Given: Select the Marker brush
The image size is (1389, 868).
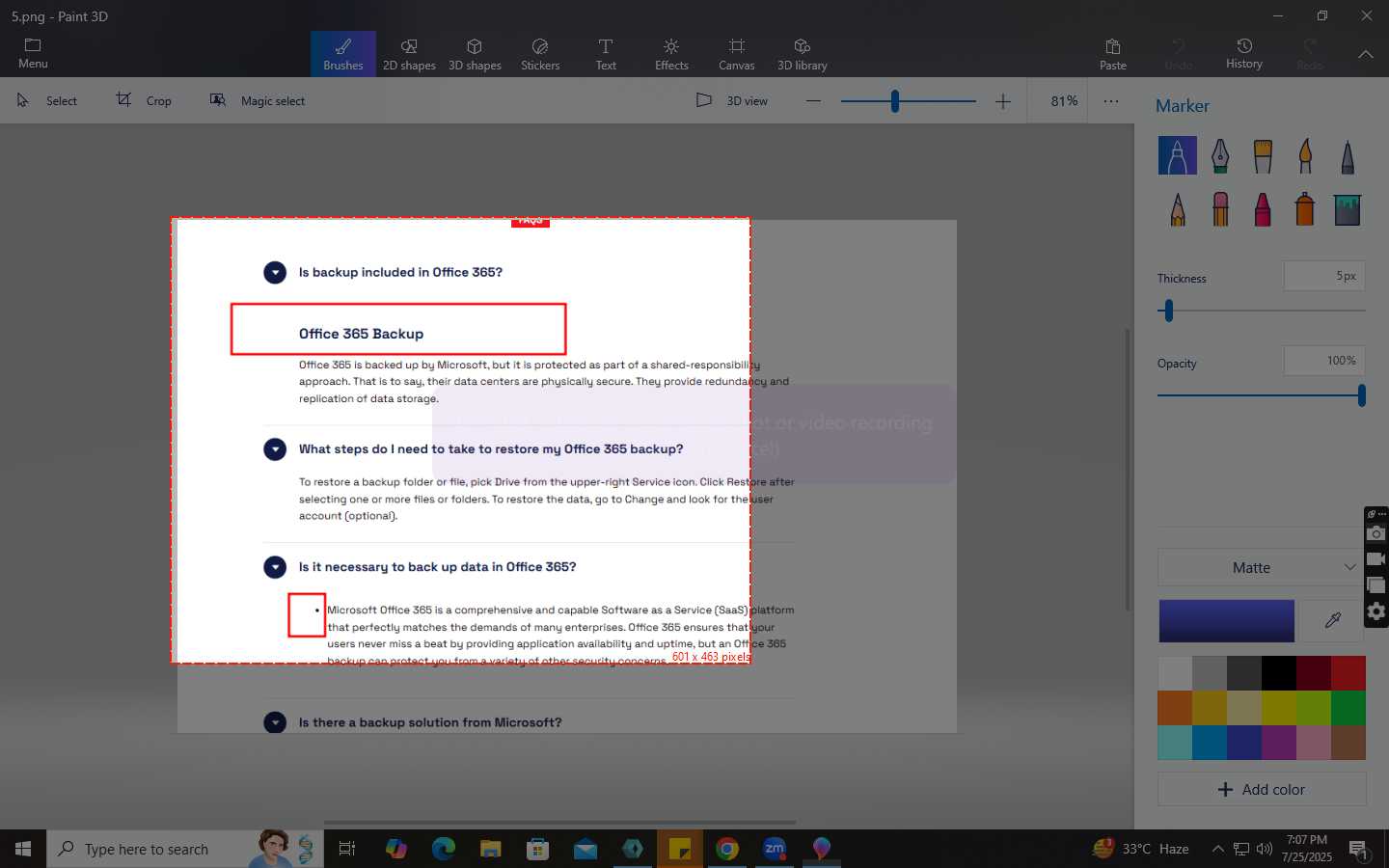Looking at the screenshot, I should click(1177, 155).
